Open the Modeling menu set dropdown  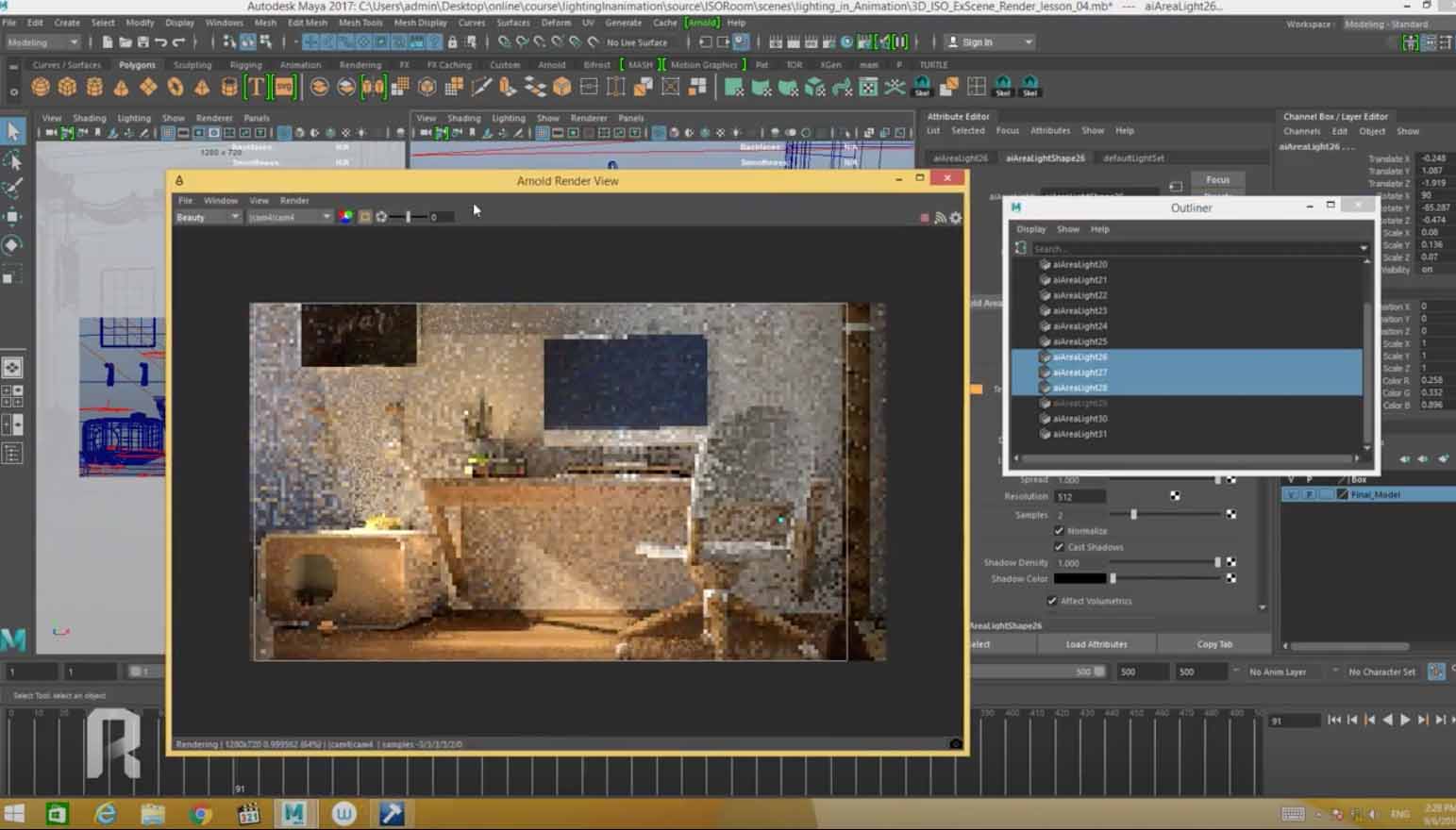coord(42,42)
